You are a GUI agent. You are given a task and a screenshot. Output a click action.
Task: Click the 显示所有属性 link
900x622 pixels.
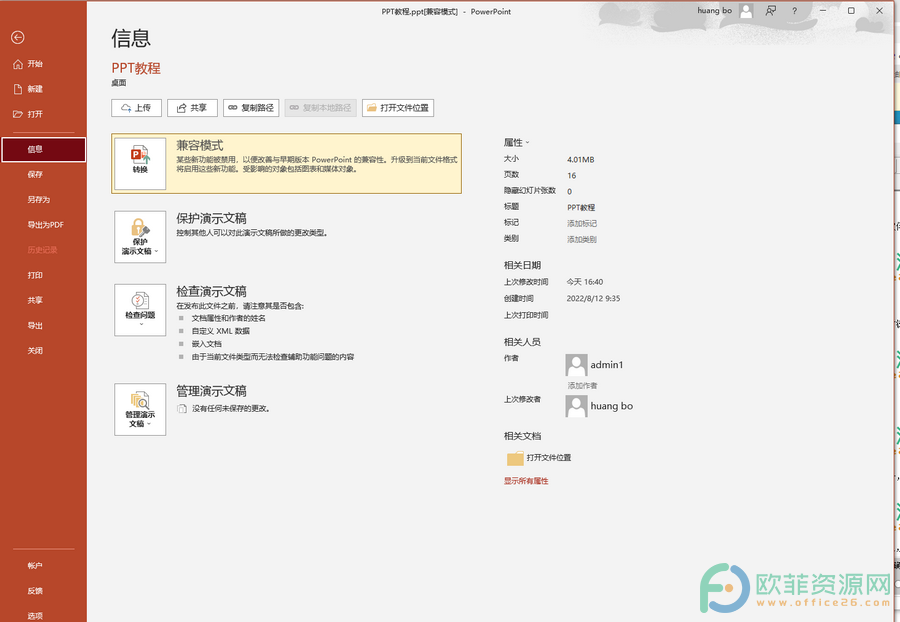[526, 481]
